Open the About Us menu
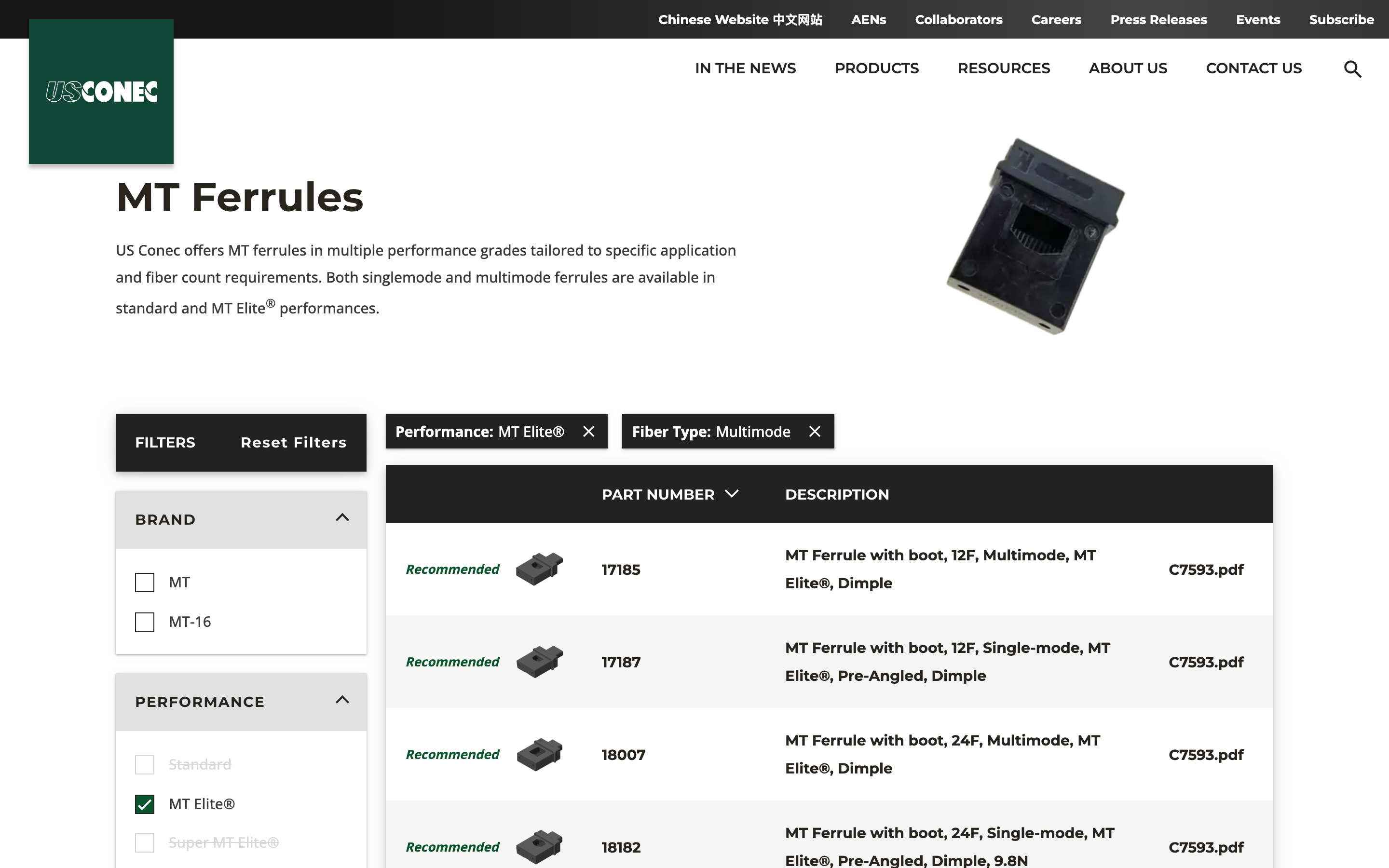The width and height of the screenshot is (1389, 868). pyautogui.click(x=1128, y=68)
